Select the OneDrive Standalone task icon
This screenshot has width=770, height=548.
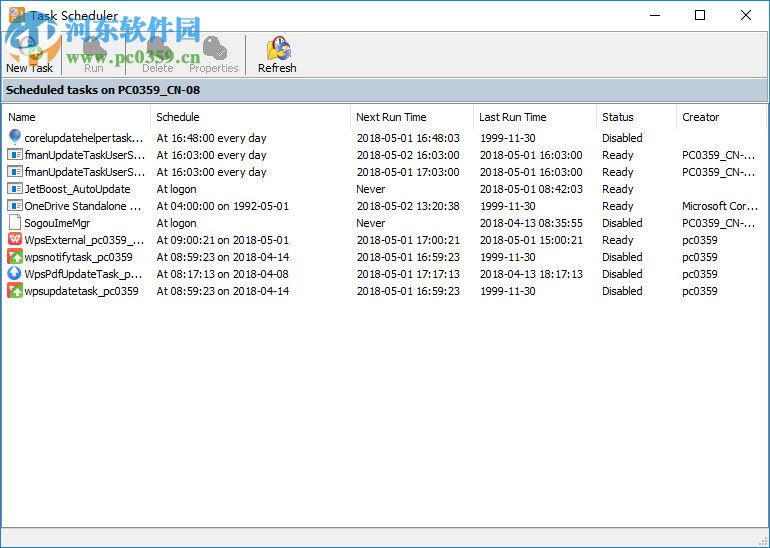[15, 206]
